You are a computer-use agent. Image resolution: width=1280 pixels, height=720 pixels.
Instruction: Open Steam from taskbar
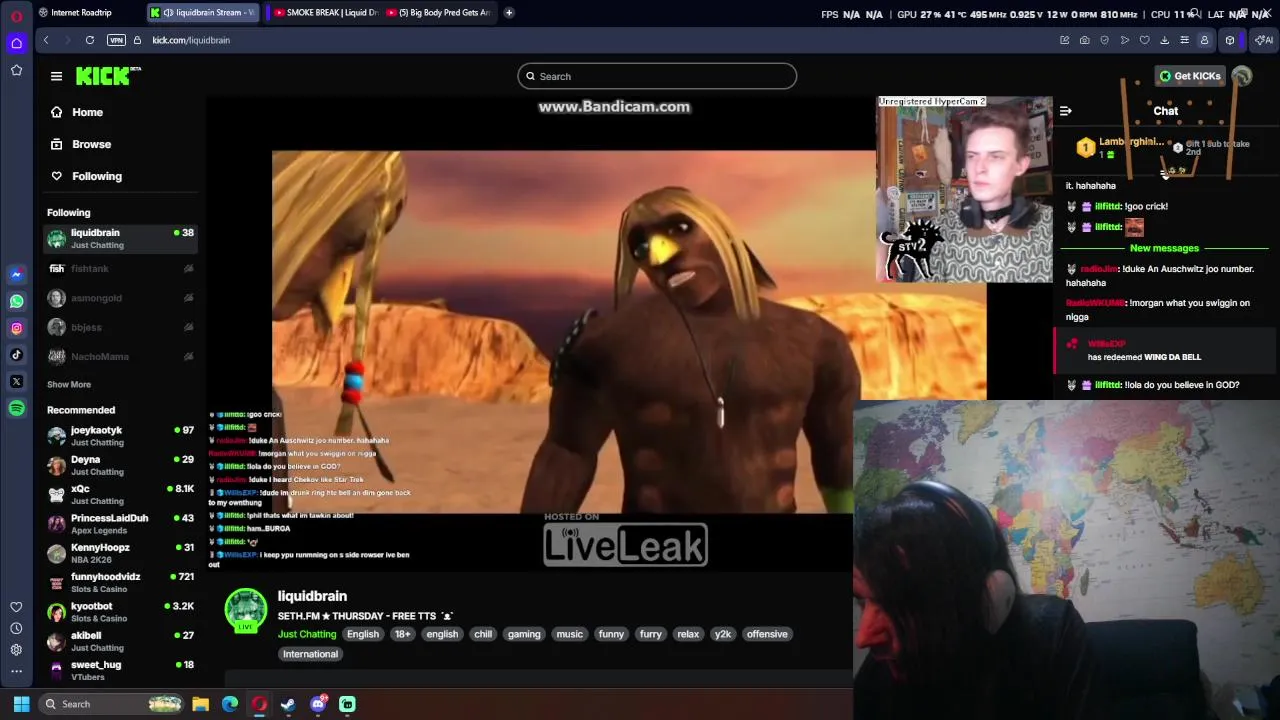coord(288,704)
